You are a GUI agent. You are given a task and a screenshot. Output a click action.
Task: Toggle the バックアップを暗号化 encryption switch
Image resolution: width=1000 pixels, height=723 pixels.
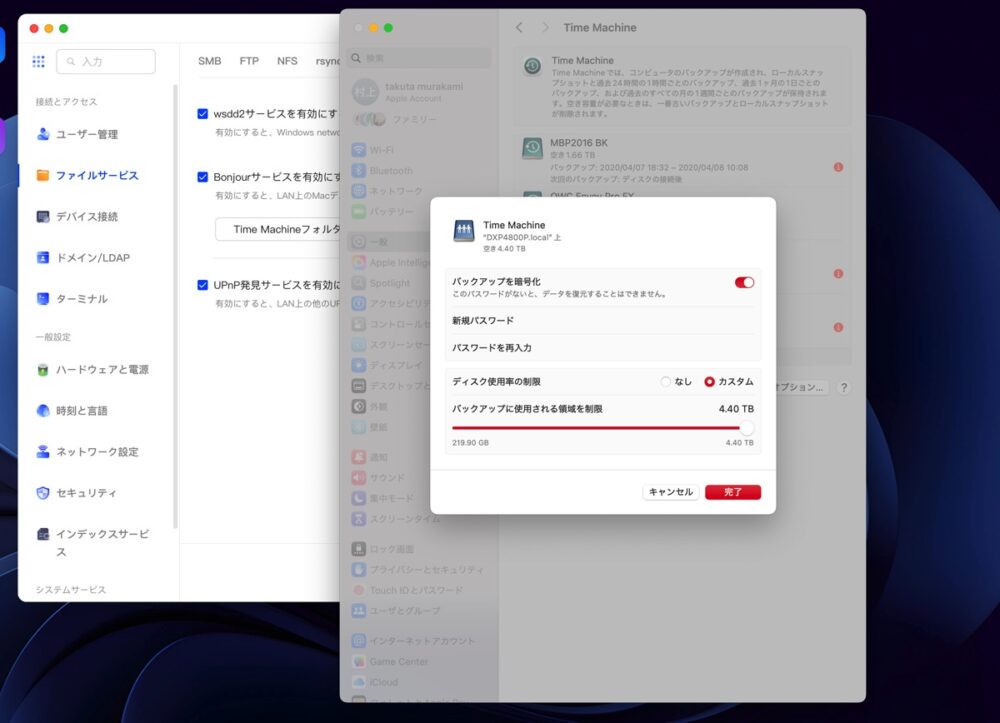pos(744,283)
